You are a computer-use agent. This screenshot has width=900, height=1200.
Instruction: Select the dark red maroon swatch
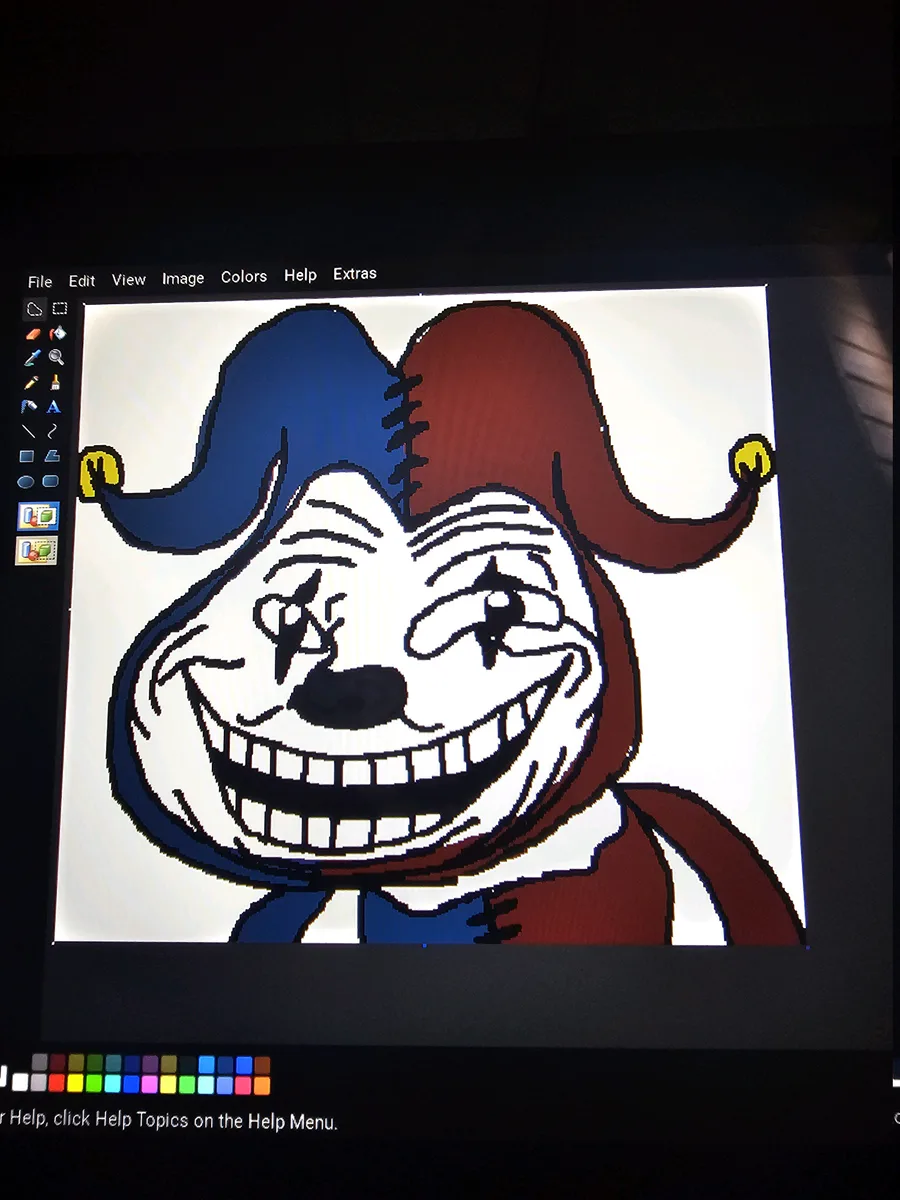point(58,1062)
